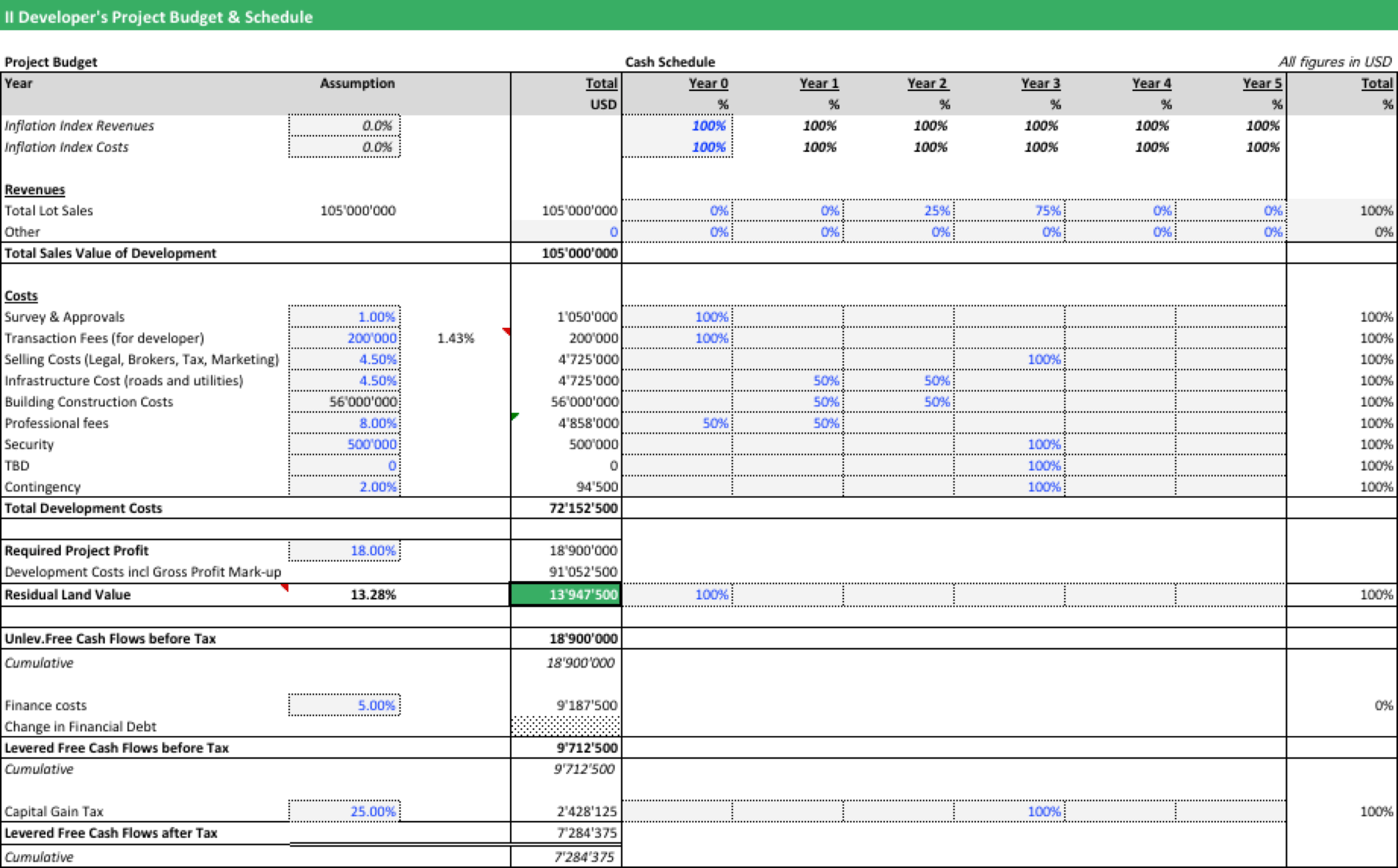Select the Inflation Index Revenues 0.0% assumption cell
The width and height of the screenshot is (1398, 868).
pyautogui.click(x=344, y=126)
